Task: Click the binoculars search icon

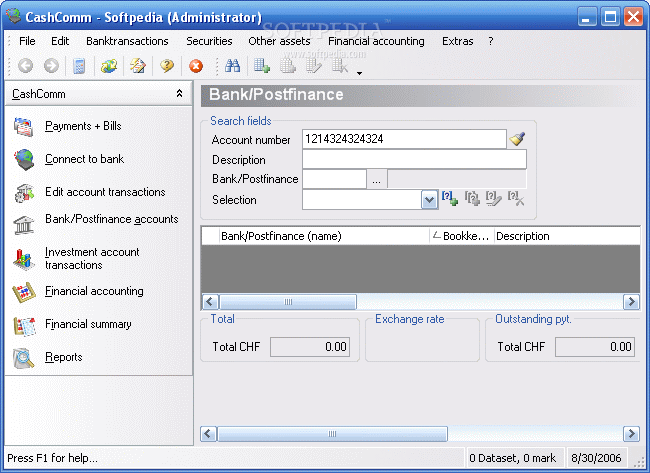Action: (232, 65)
